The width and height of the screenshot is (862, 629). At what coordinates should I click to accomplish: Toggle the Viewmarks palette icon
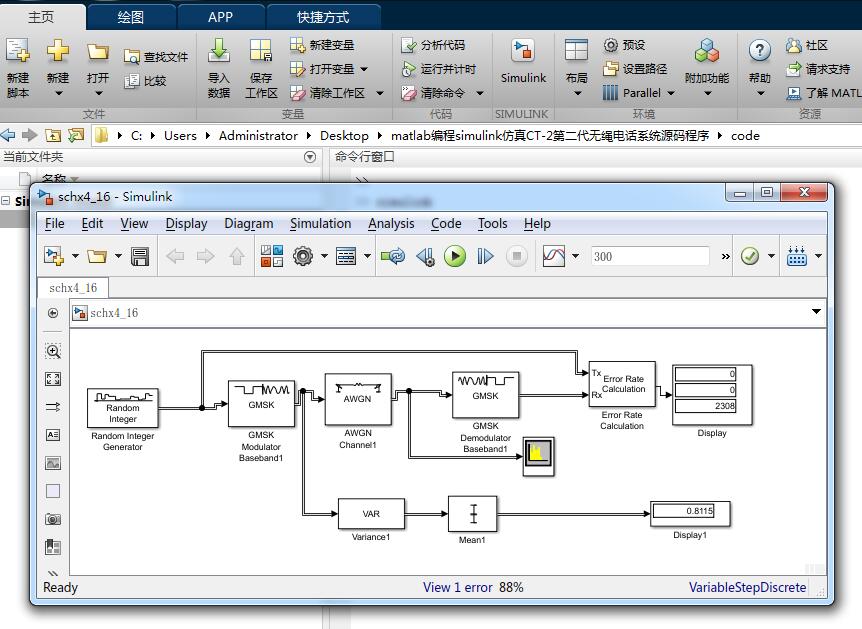pyautogui.click(x=53, y=547)
